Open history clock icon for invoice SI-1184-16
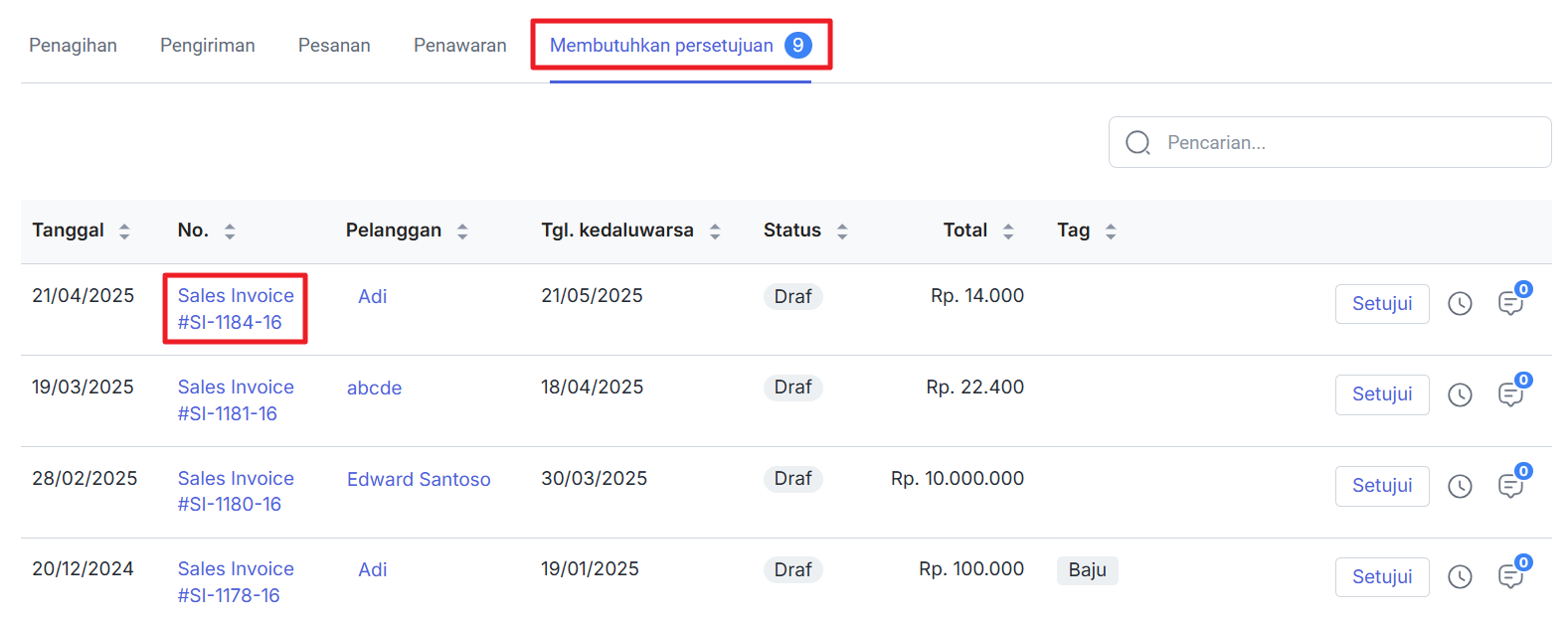Screen dimensions: 1568x620 pos(1460,304)
